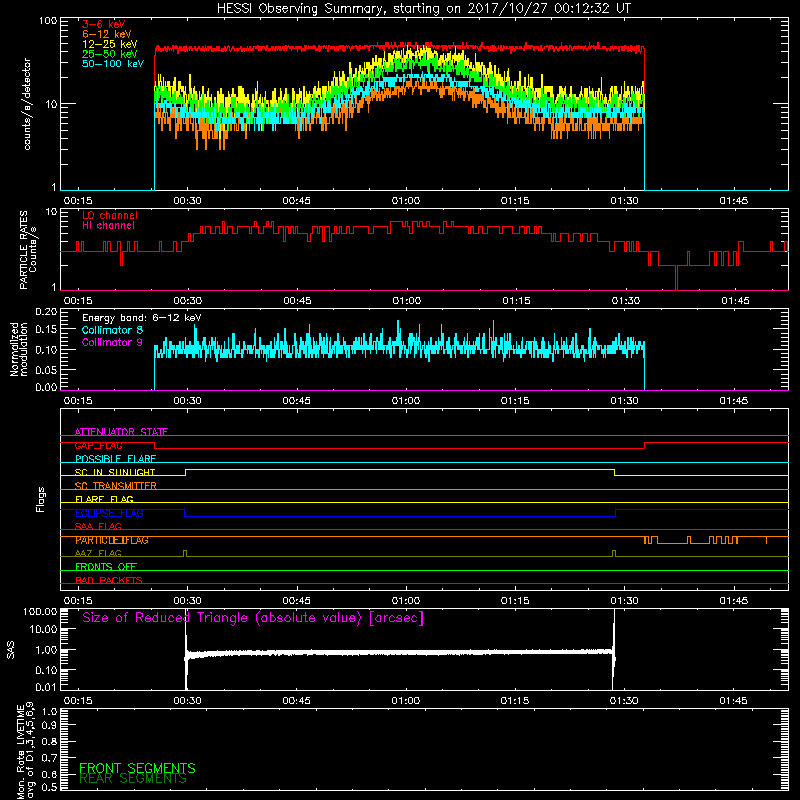This screenshot has height=800, width=800.
Task: Click the 'Size of Reduced Triangle' caption
Action: (x=253, y=618)
